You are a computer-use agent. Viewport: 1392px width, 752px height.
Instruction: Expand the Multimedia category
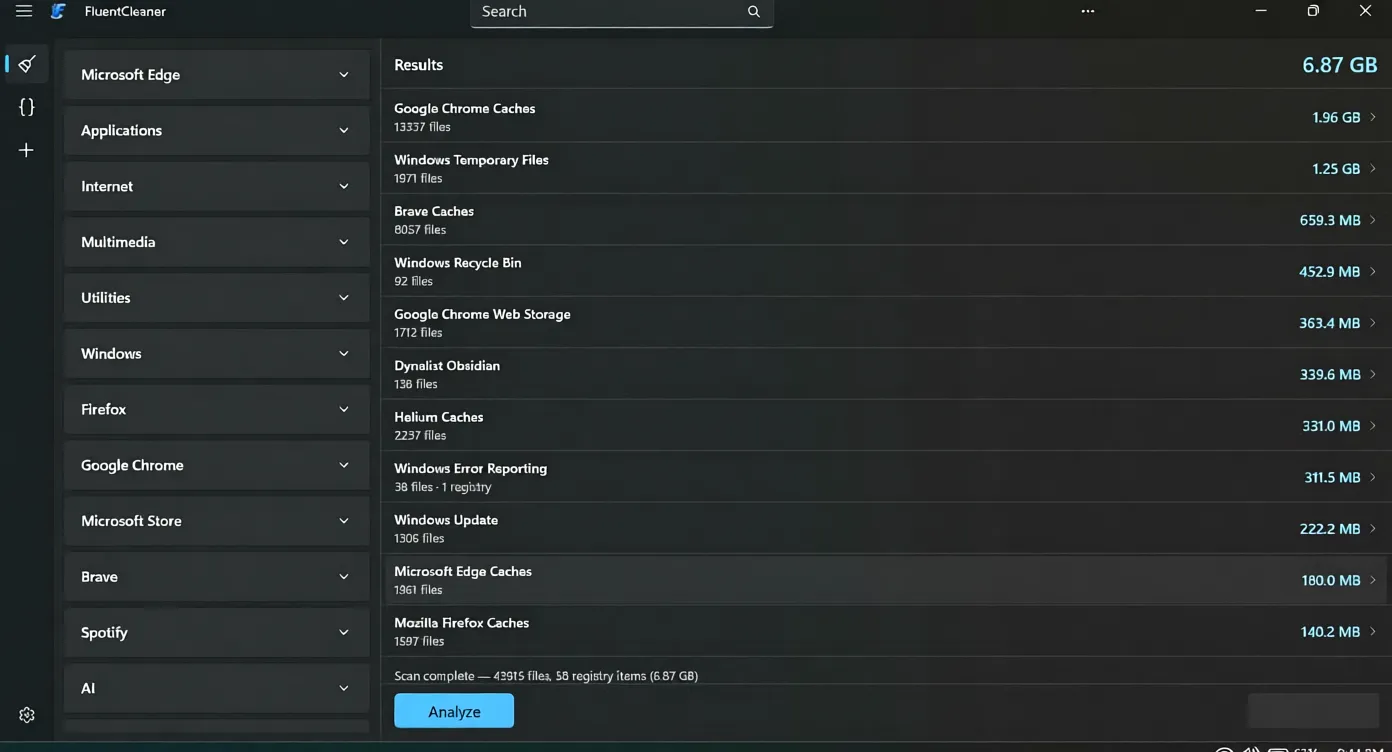point(216,242)
